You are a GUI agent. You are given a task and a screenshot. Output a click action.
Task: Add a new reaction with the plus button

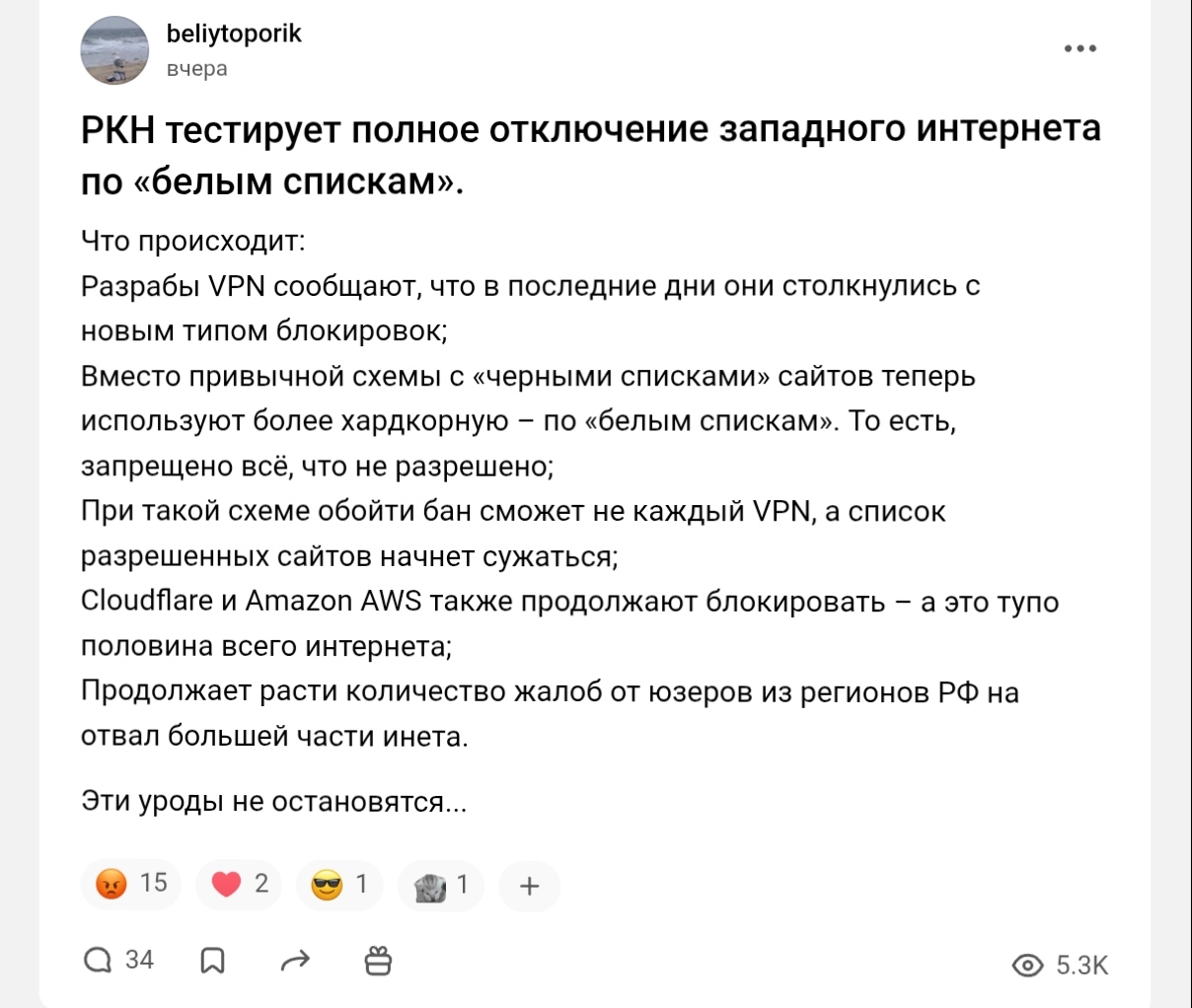click(x=529, y=885)
